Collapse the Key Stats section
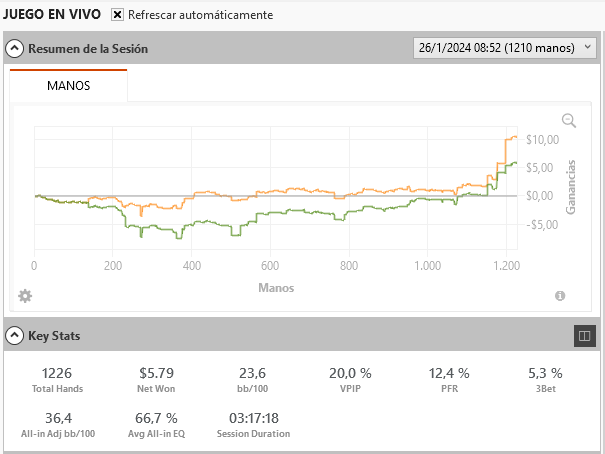 [x=14, y=336]
